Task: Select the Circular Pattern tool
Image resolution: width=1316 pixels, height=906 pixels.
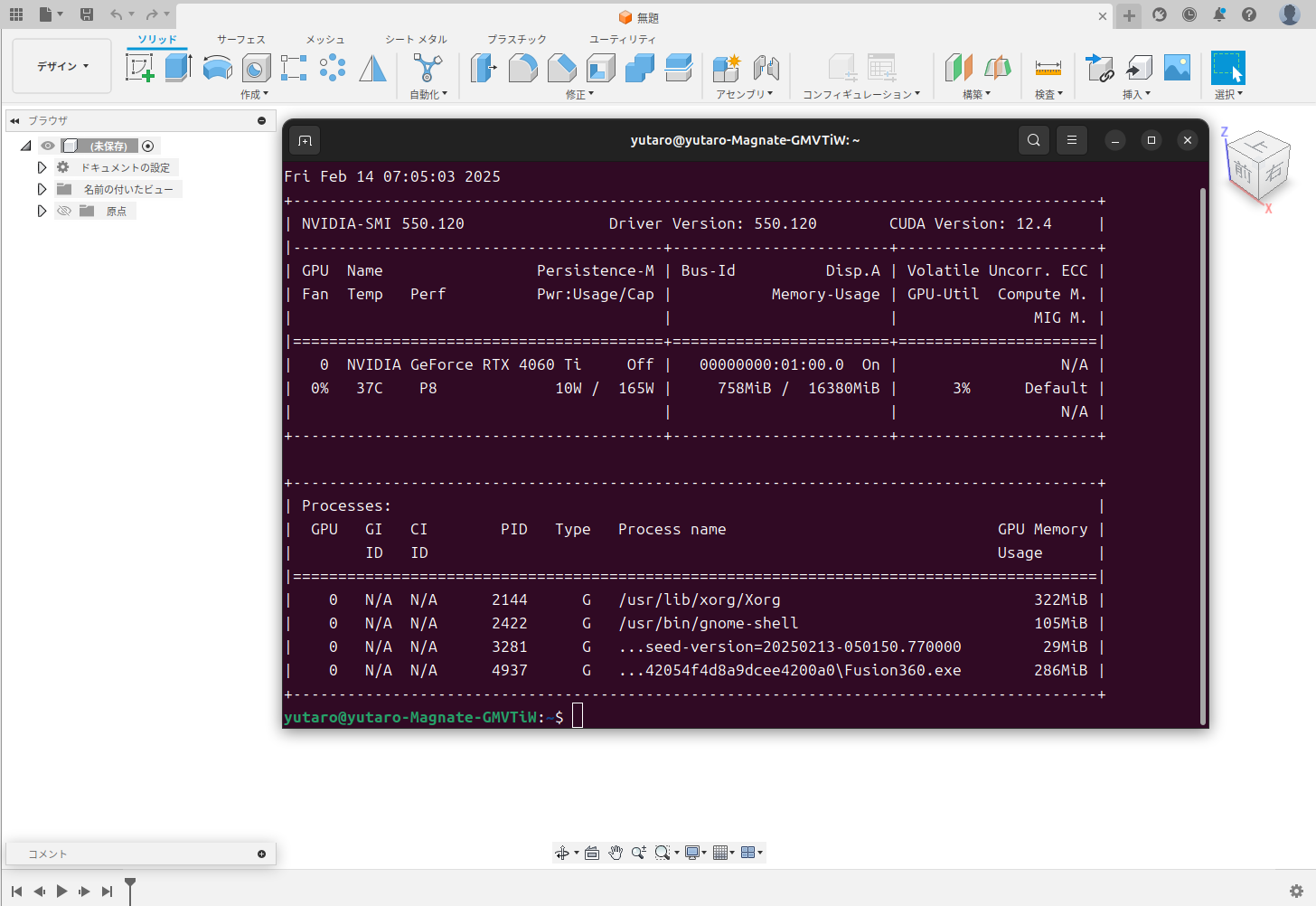Action: (333, 68)
